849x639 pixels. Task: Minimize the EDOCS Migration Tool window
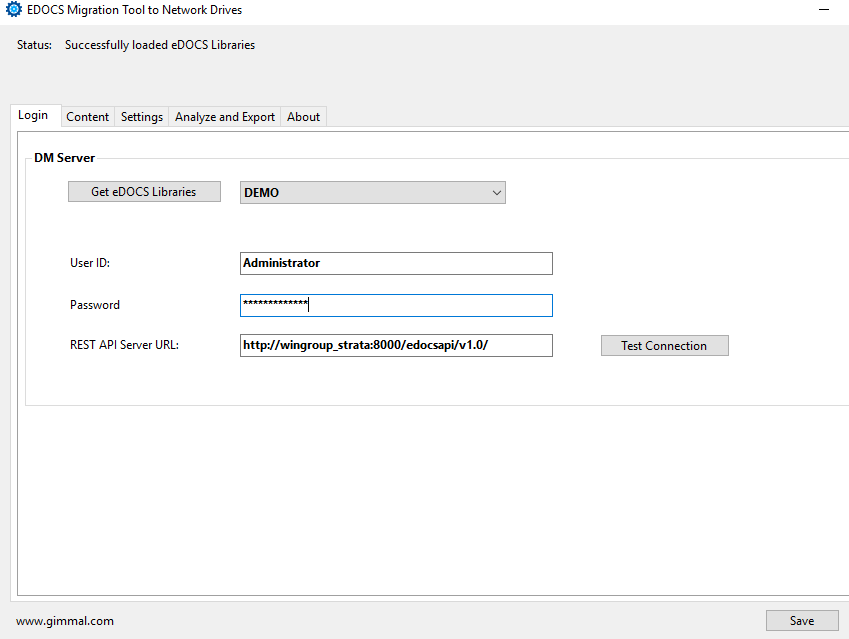click(x=823, y=10)
